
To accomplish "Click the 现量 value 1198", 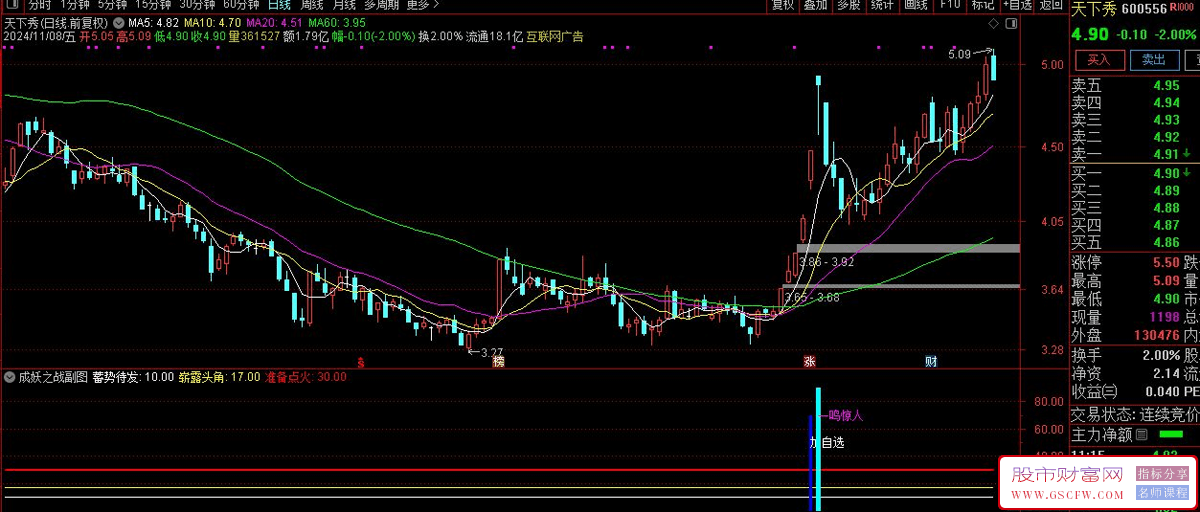I will pos(1164,317).
